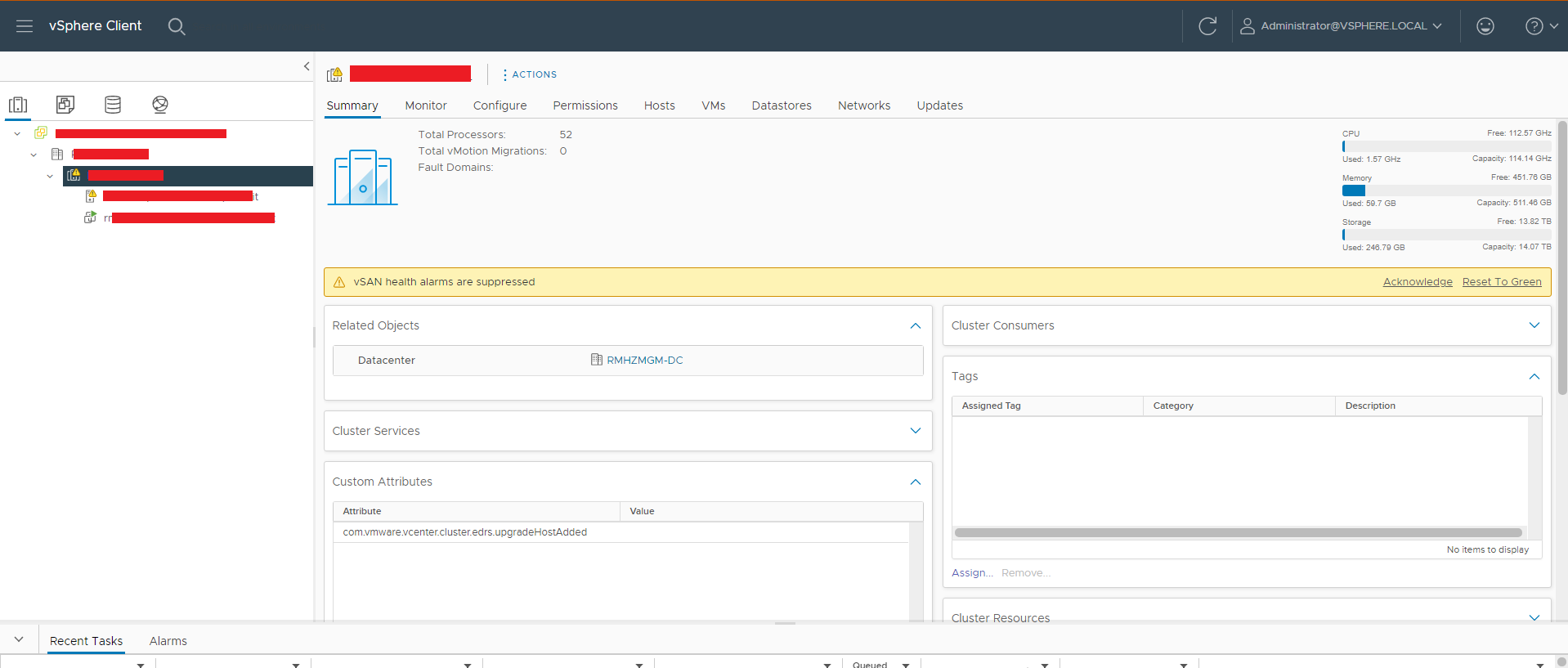Sort by Value column header

(x=771, y=511)
